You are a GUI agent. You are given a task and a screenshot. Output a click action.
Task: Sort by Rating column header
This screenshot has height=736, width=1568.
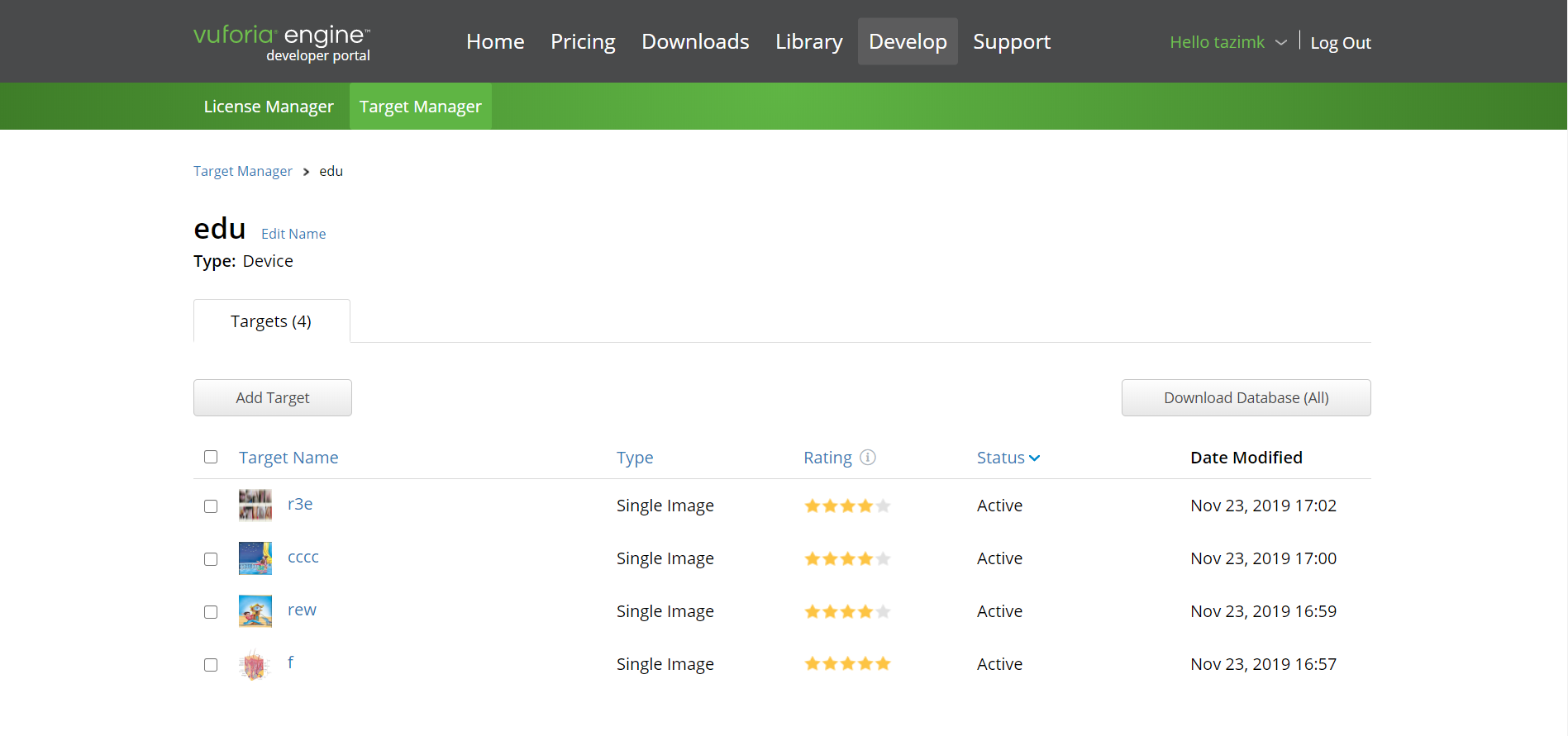827,458
